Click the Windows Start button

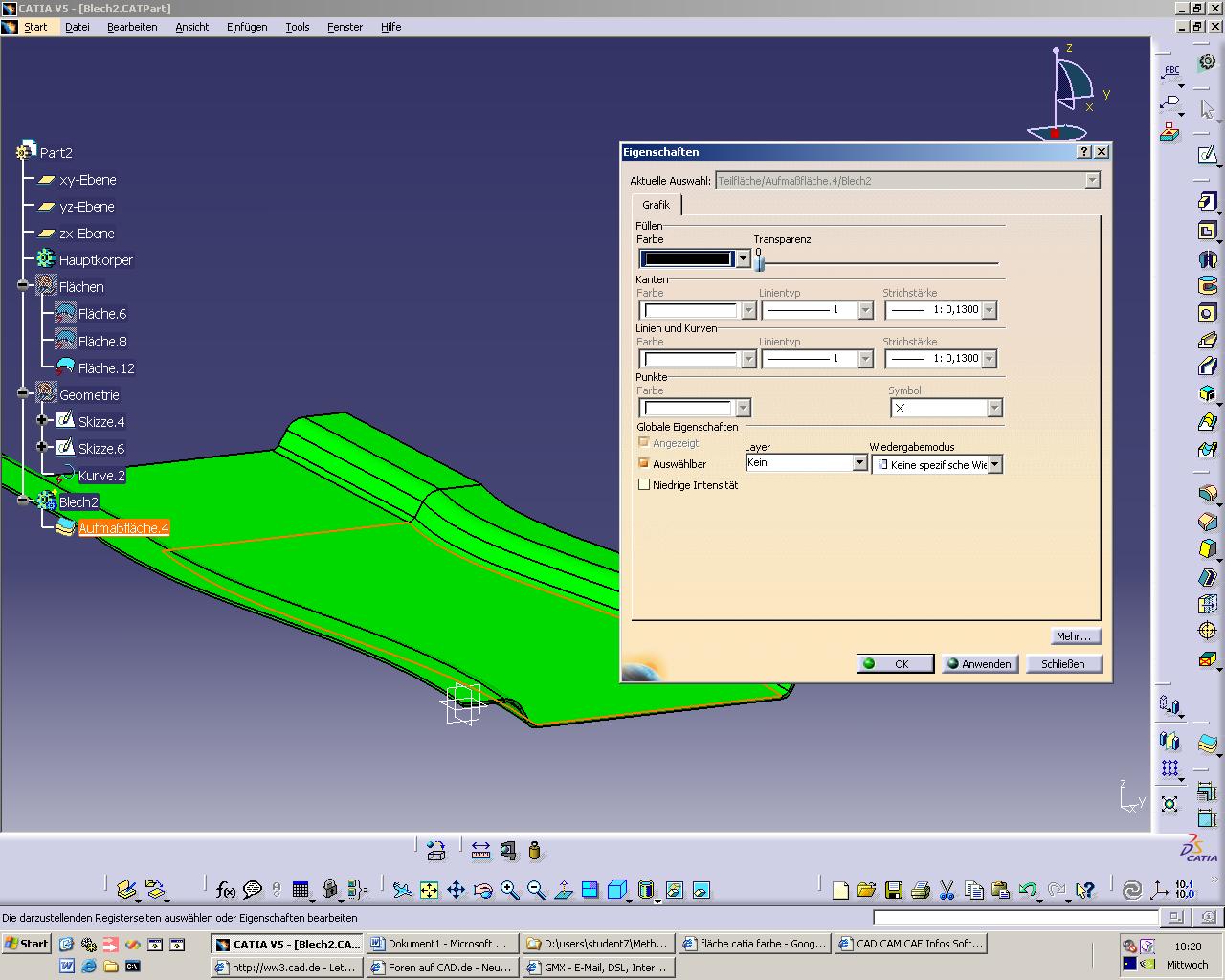pos(27,944)
